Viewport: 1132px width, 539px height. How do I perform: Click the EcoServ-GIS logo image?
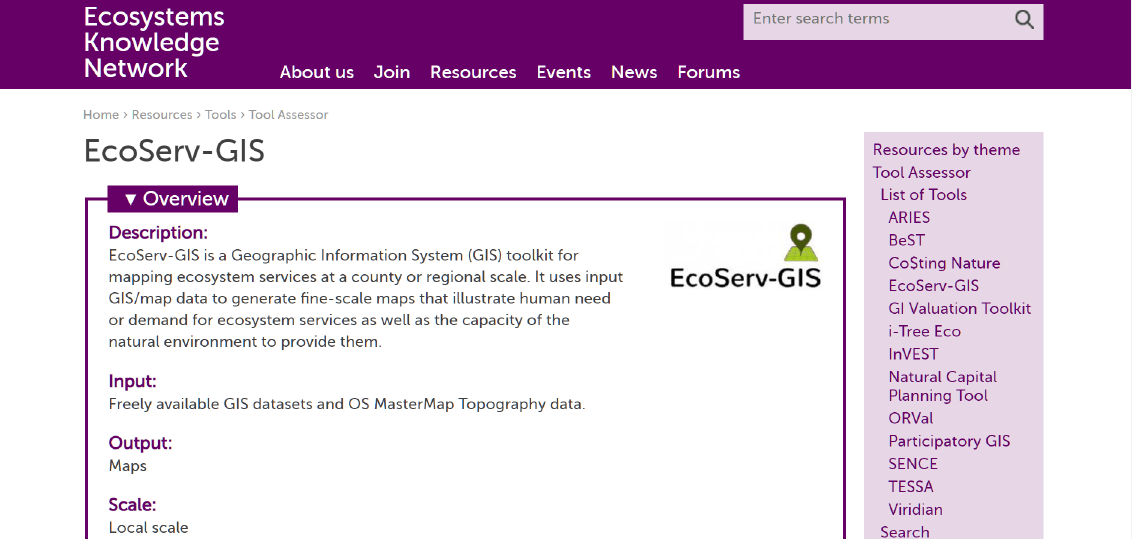[745, 258]
